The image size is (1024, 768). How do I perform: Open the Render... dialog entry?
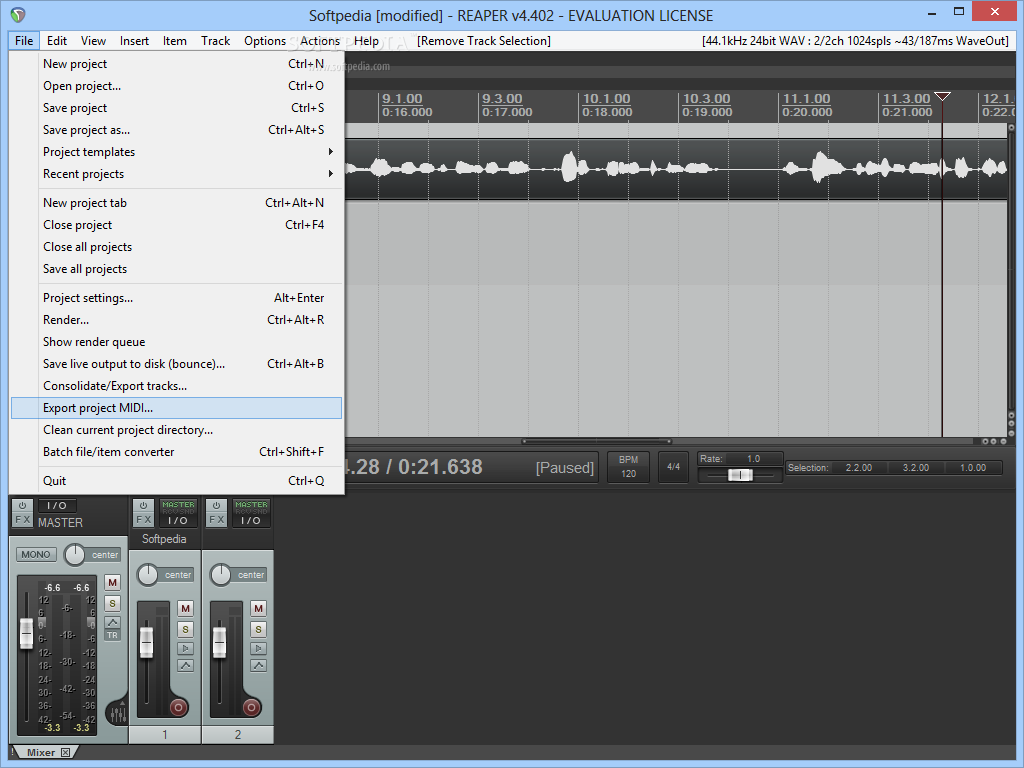176,319
